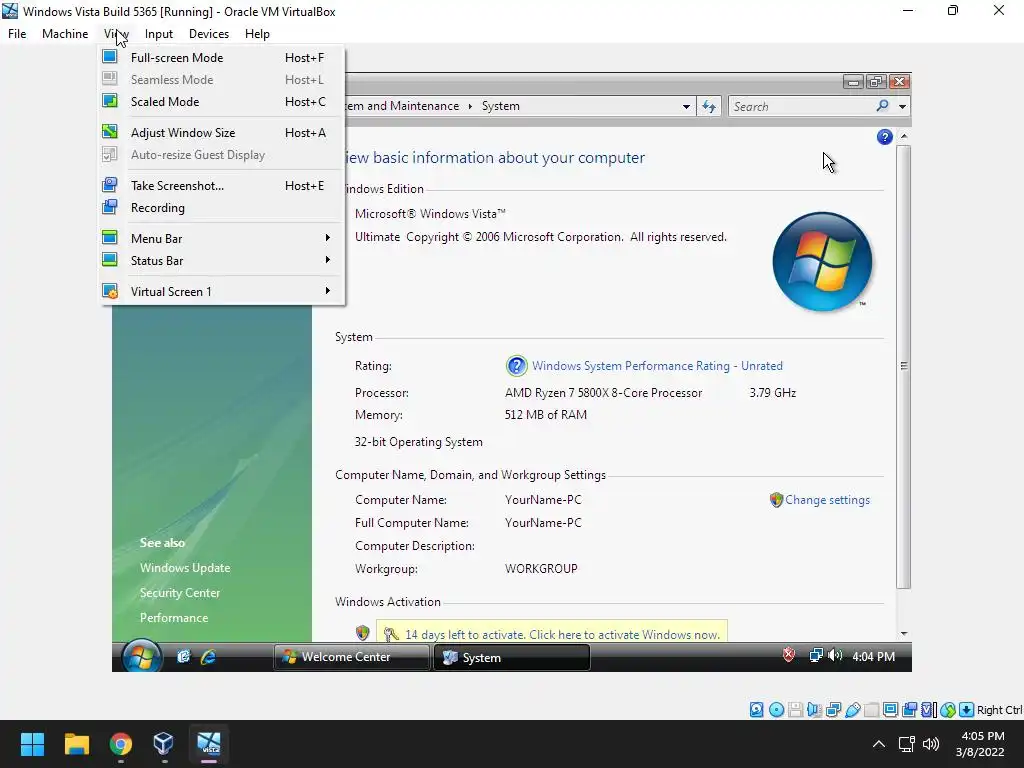Screen dimensions: 1024x768
Task: Click the first quick launch icon beside Vista Start orb
Action: tap(184, 656)
